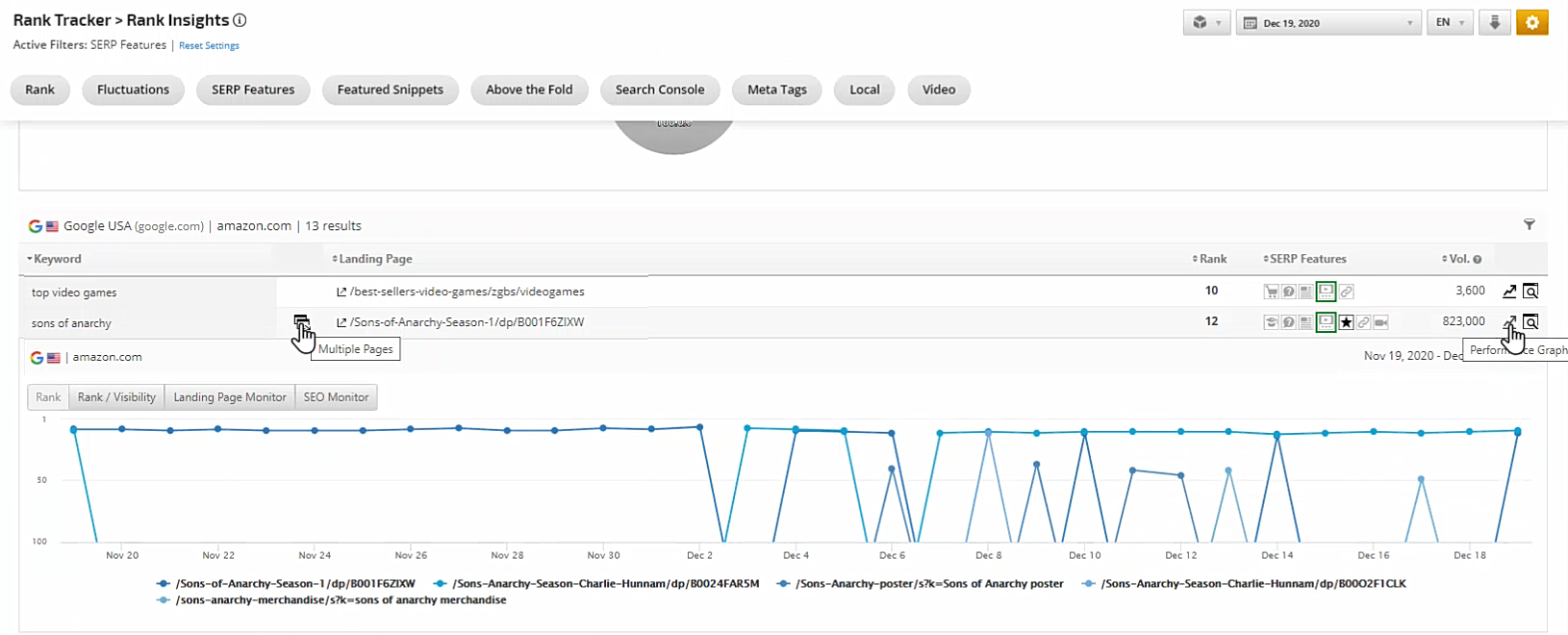
Task: Open the Dec 19, 2020 date dropdown
Action: 1328,23
